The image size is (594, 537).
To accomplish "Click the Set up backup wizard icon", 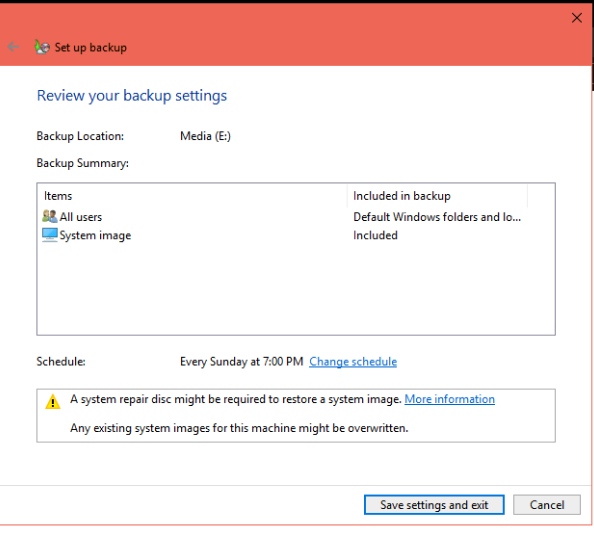I will [42, 47].
